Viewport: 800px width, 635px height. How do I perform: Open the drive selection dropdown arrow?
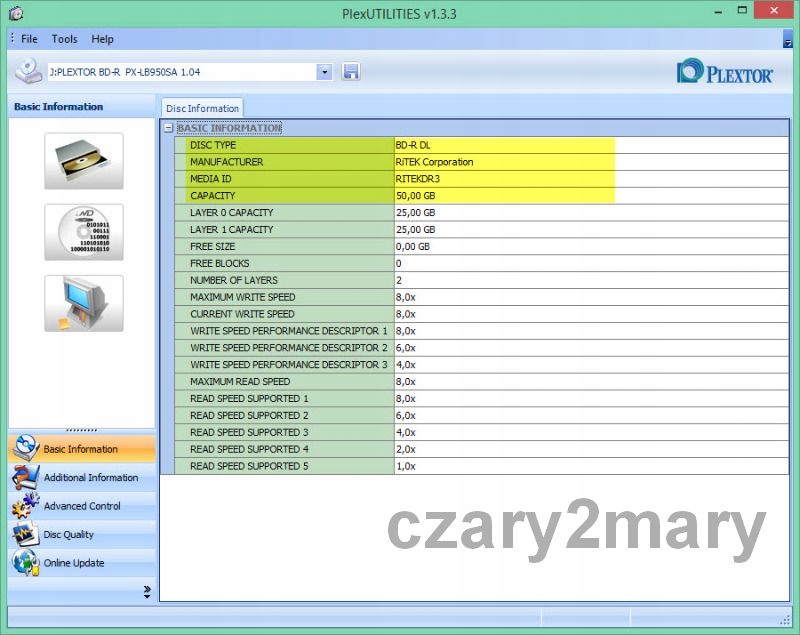click(324, 72)
